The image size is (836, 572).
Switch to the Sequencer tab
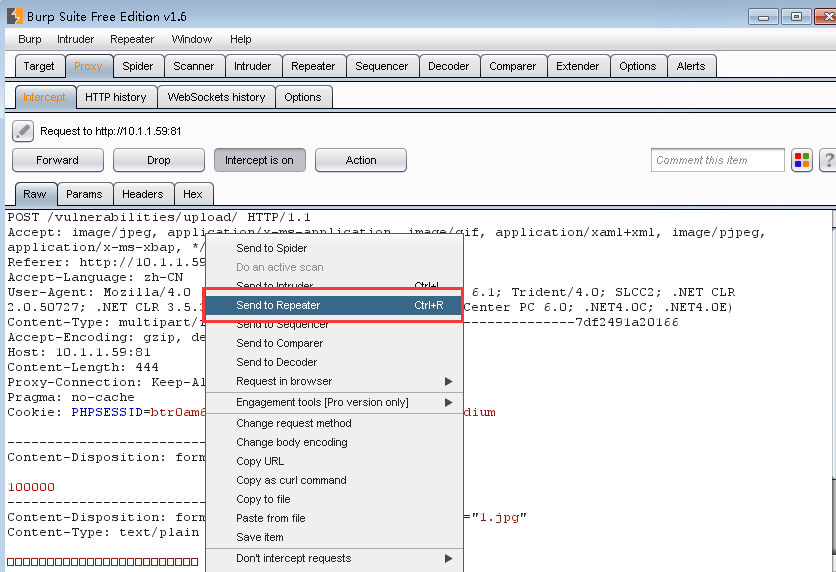382,66
